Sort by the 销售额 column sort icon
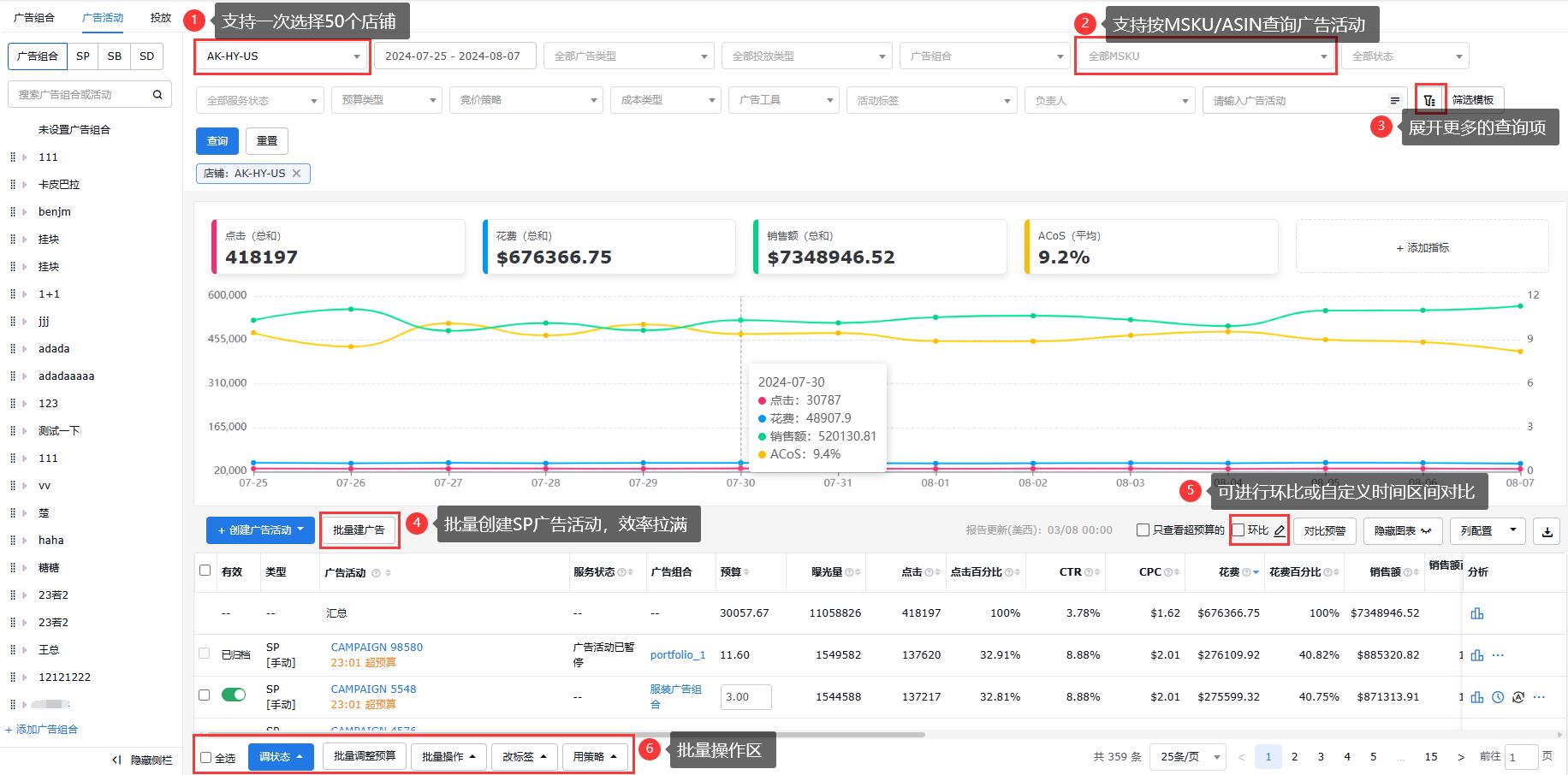1568x775 pixels. (1415, 572)
